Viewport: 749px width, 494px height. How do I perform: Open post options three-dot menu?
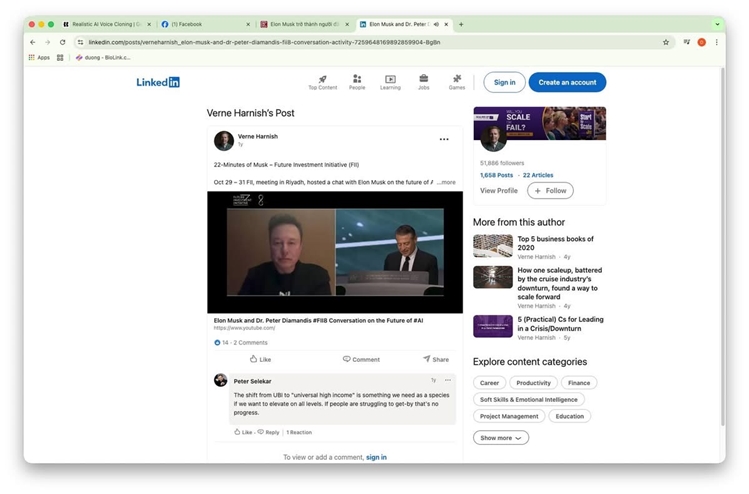(444, 139)
